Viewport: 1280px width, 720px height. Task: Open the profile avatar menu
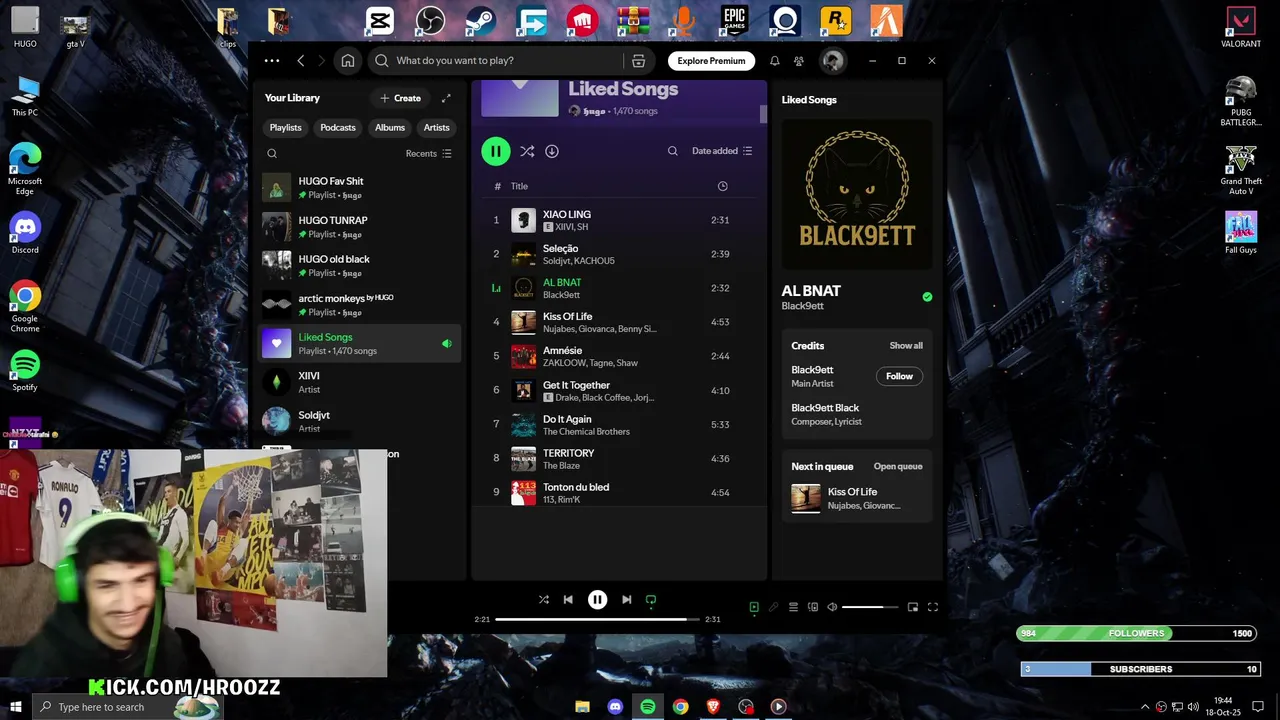pyautogui.click(x=833, y=61)
